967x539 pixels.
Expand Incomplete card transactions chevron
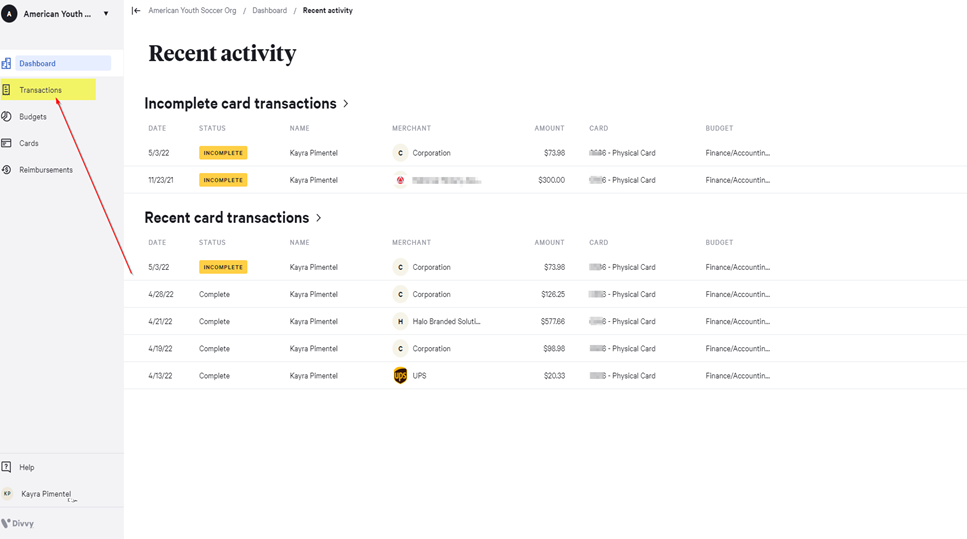tap(346, 104)
